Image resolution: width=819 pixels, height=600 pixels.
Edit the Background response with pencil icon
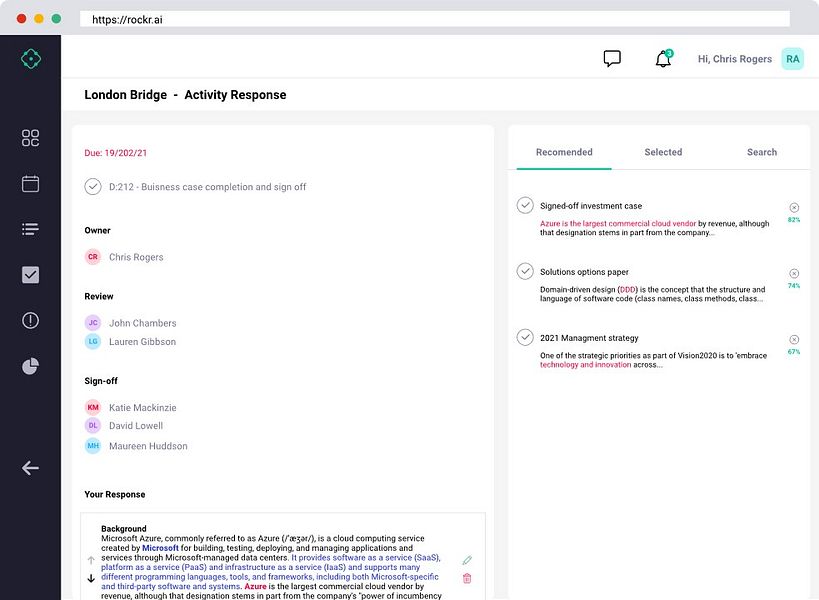[467, 560]
